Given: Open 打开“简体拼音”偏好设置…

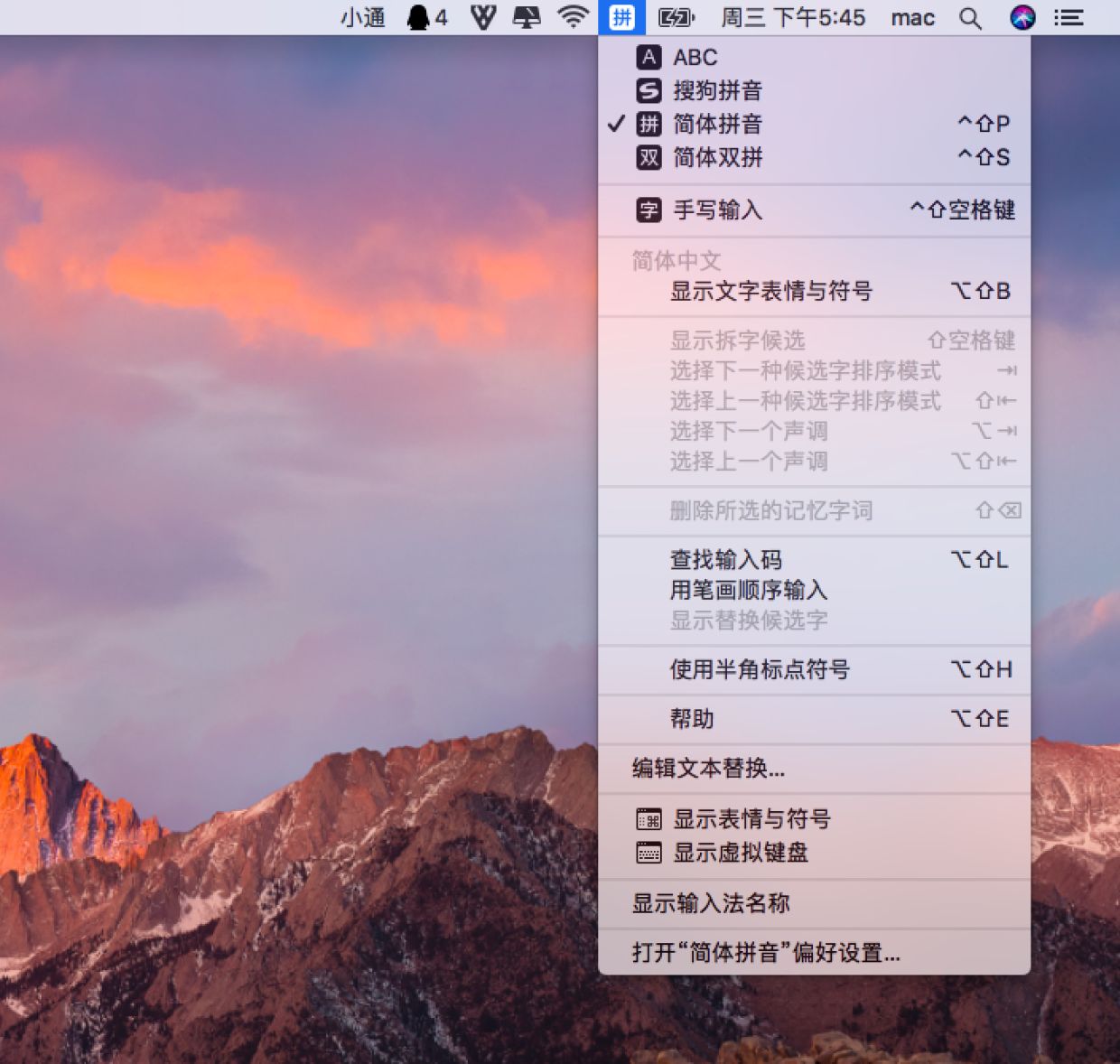Looking at the screenshot, I should point(814,952).
